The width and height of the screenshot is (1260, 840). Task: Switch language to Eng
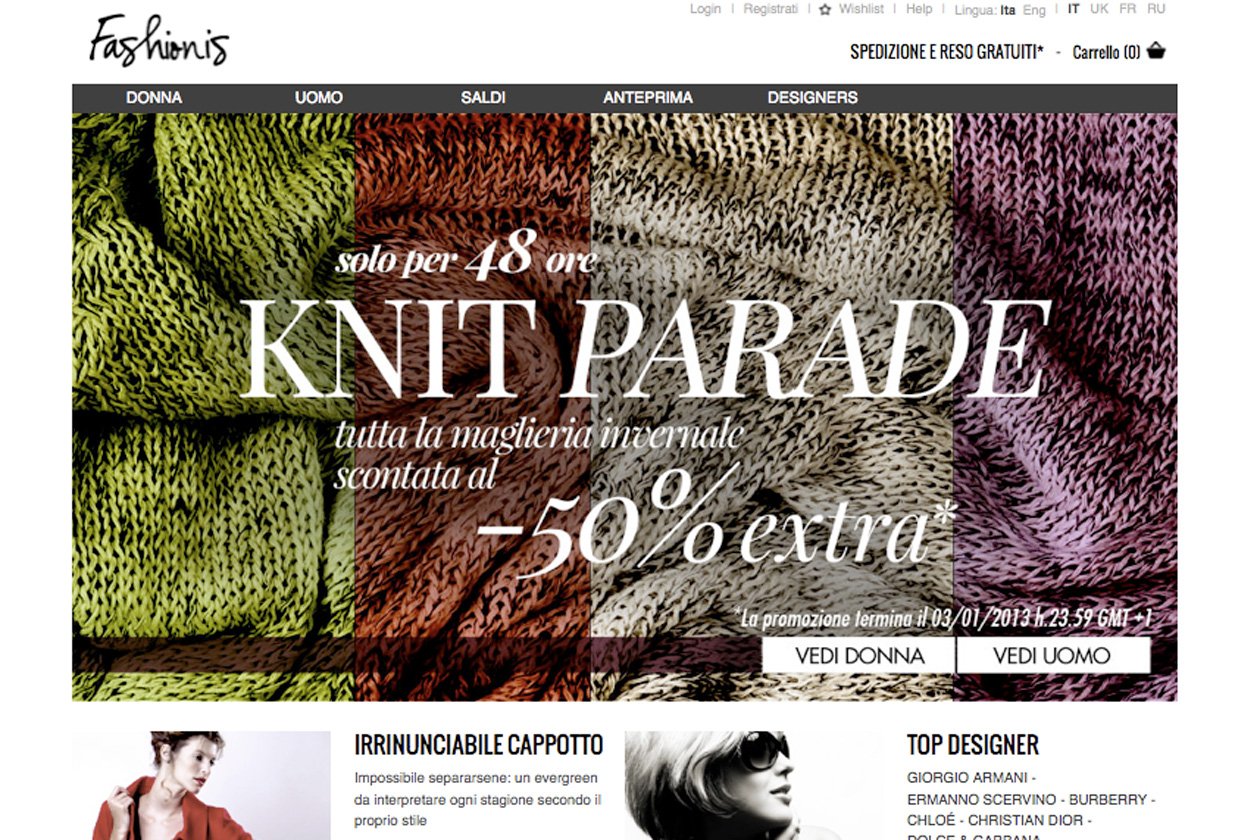coord(1034,10)
